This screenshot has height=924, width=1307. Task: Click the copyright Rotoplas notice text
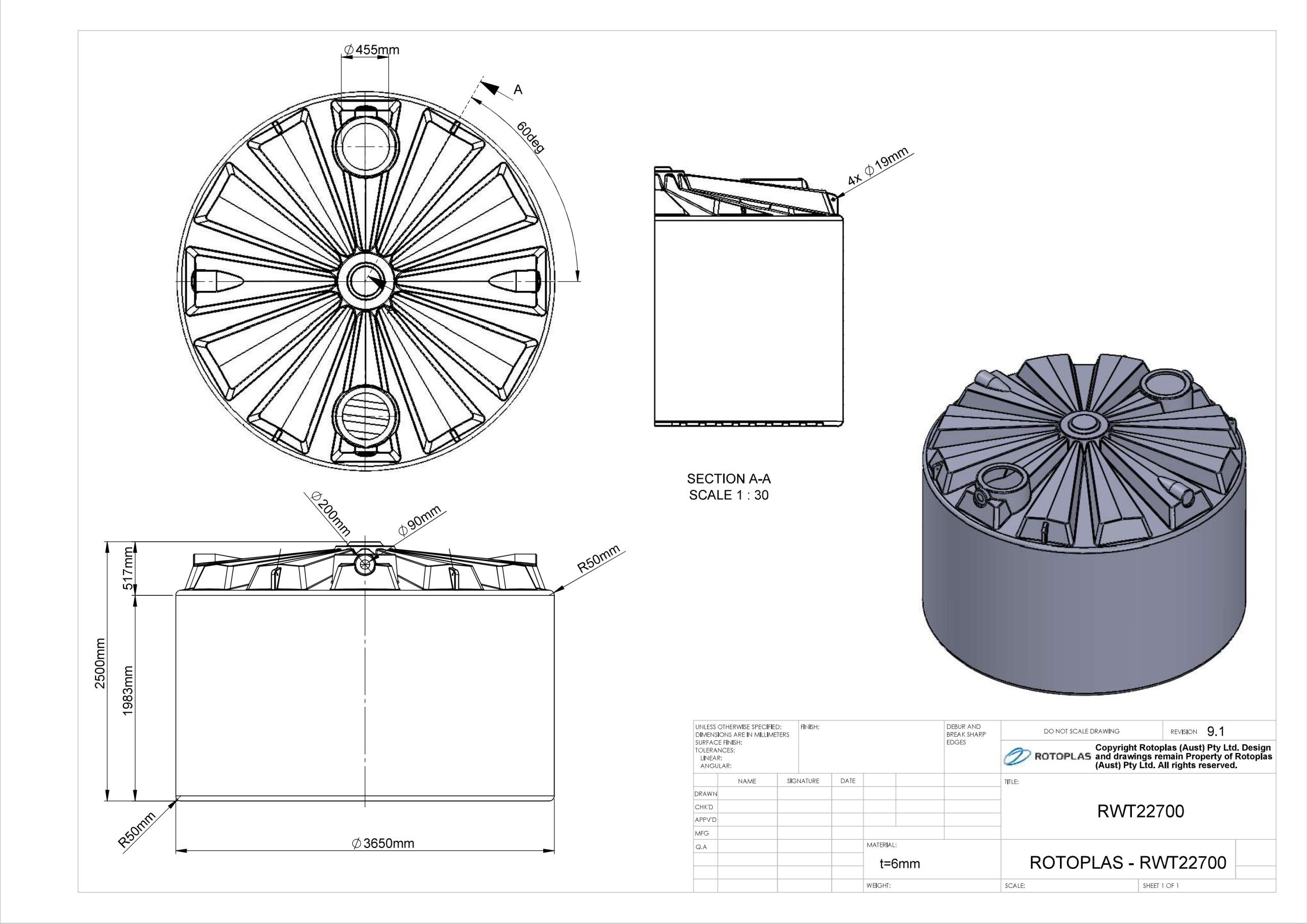click(1183, 757)
